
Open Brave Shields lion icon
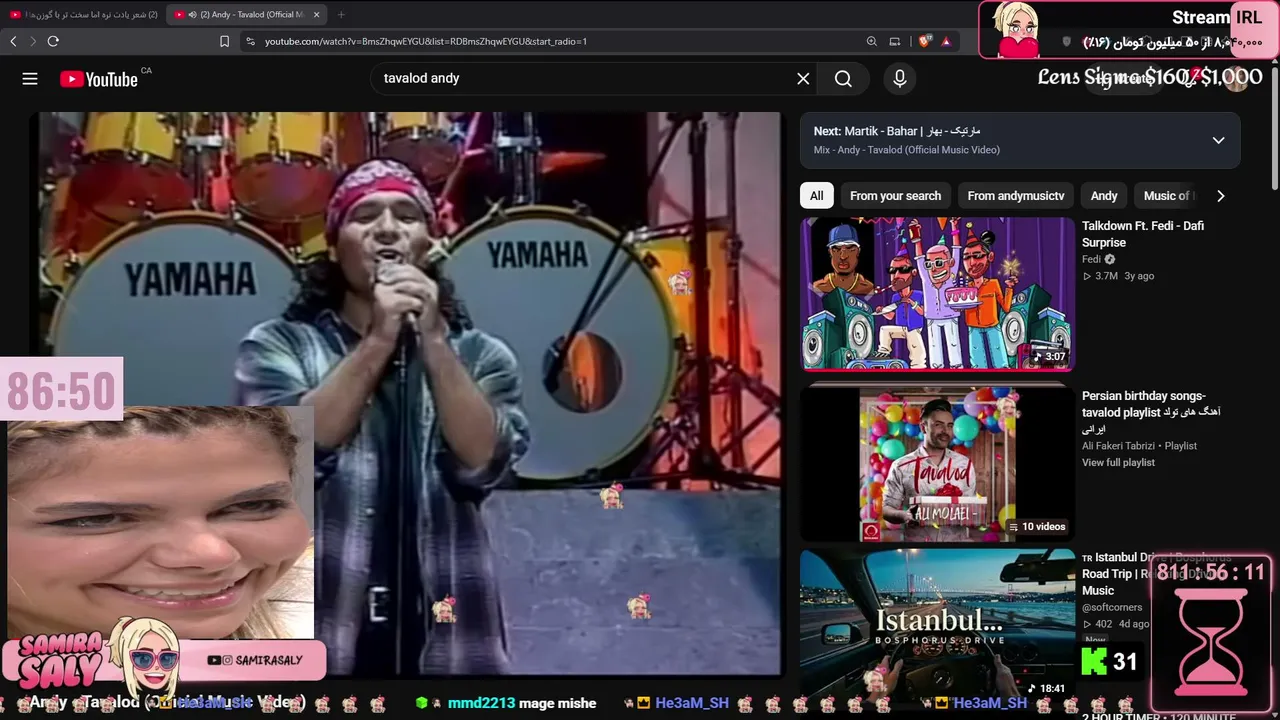tap(924, 41)
